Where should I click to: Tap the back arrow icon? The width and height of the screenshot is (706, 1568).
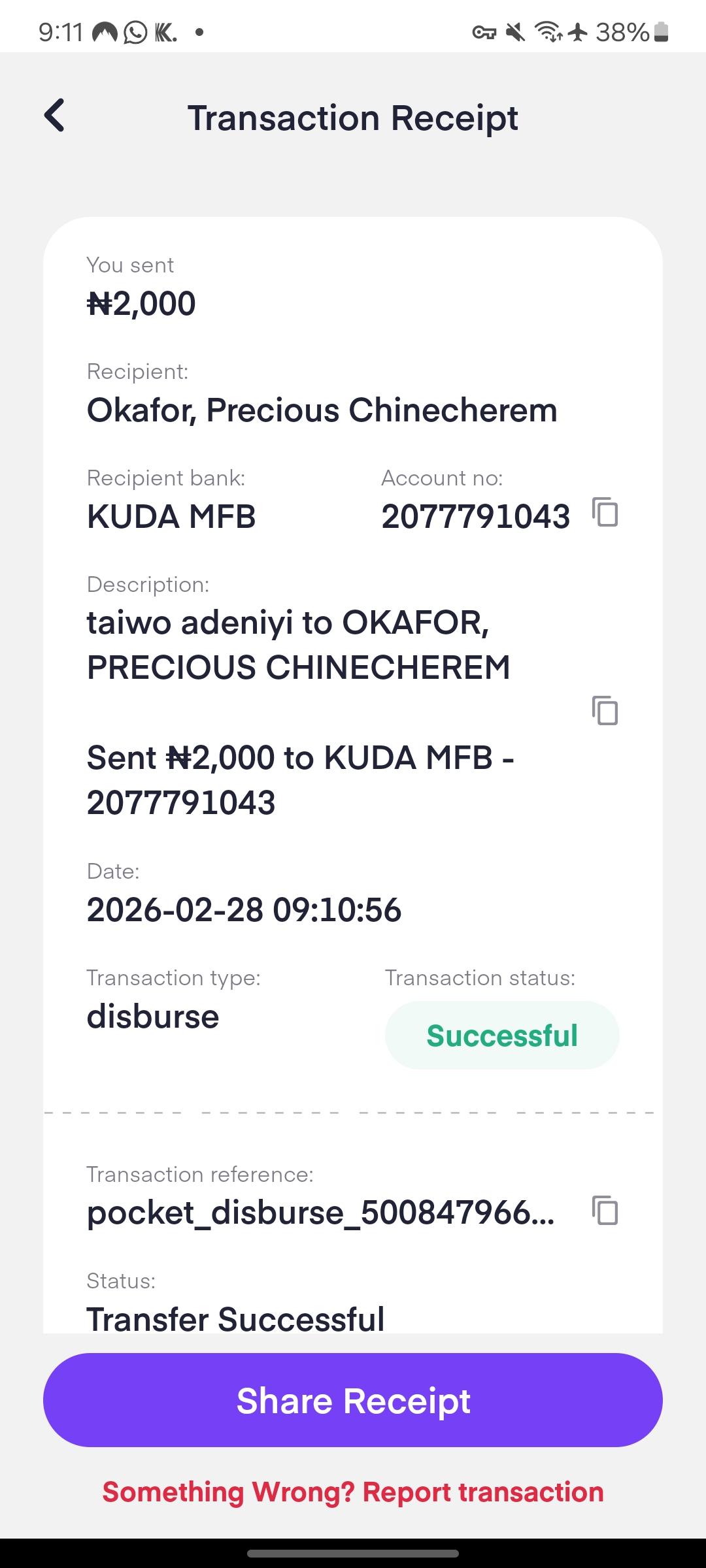pos(55,116)
